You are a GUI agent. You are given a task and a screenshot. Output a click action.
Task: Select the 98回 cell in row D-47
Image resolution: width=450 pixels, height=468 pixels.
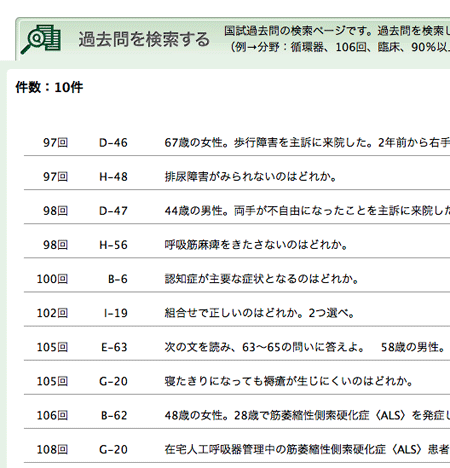(x=55, y=211)
